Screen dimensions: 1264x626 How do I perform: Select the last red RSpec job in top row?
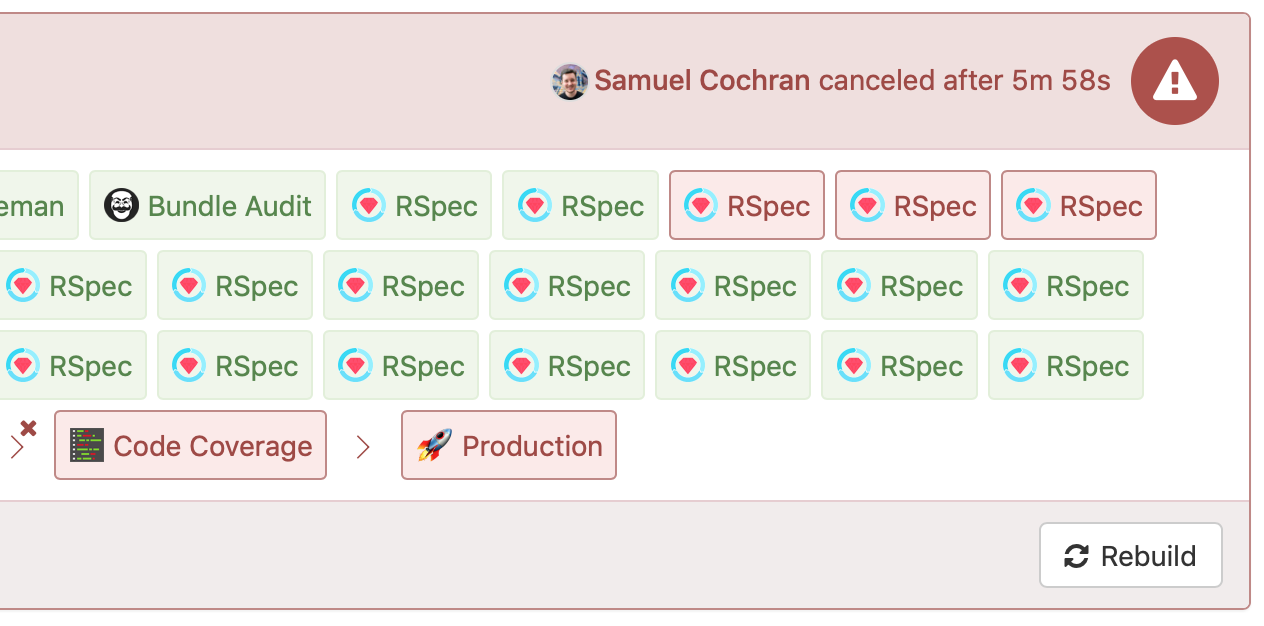[1078, 206]
